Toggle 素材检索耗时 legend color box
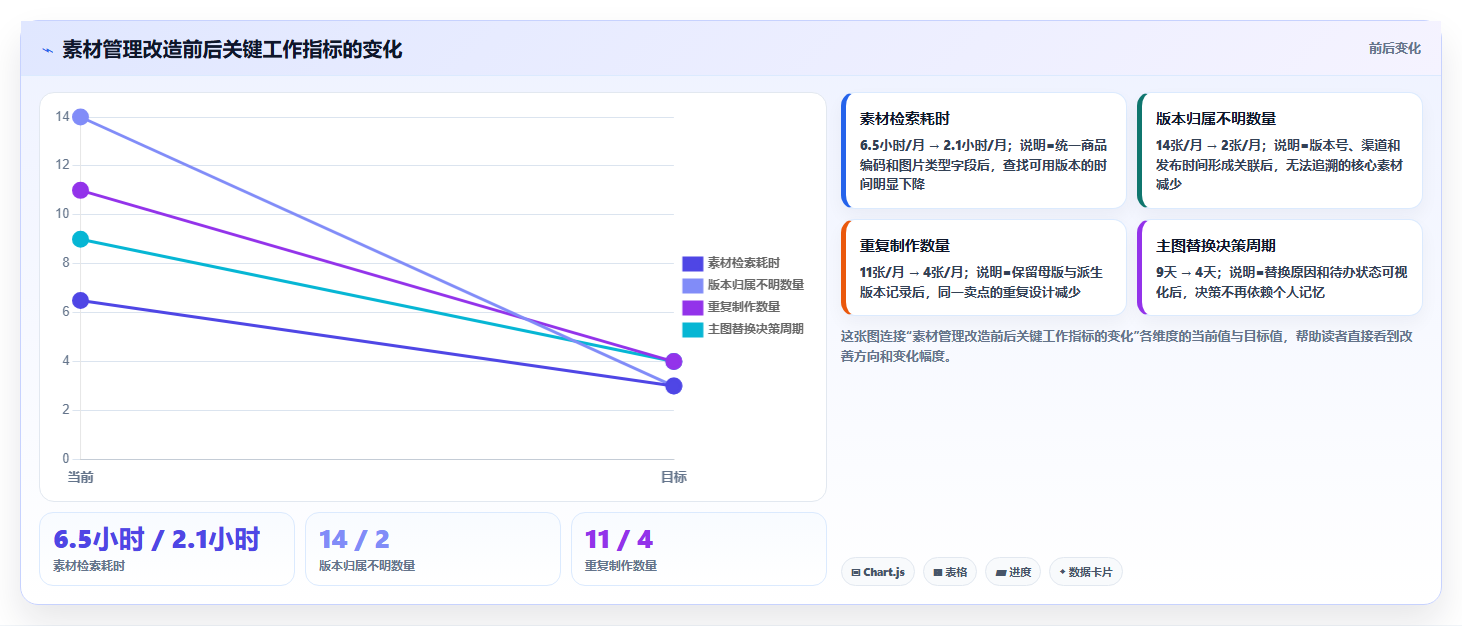 coord(693,263)
